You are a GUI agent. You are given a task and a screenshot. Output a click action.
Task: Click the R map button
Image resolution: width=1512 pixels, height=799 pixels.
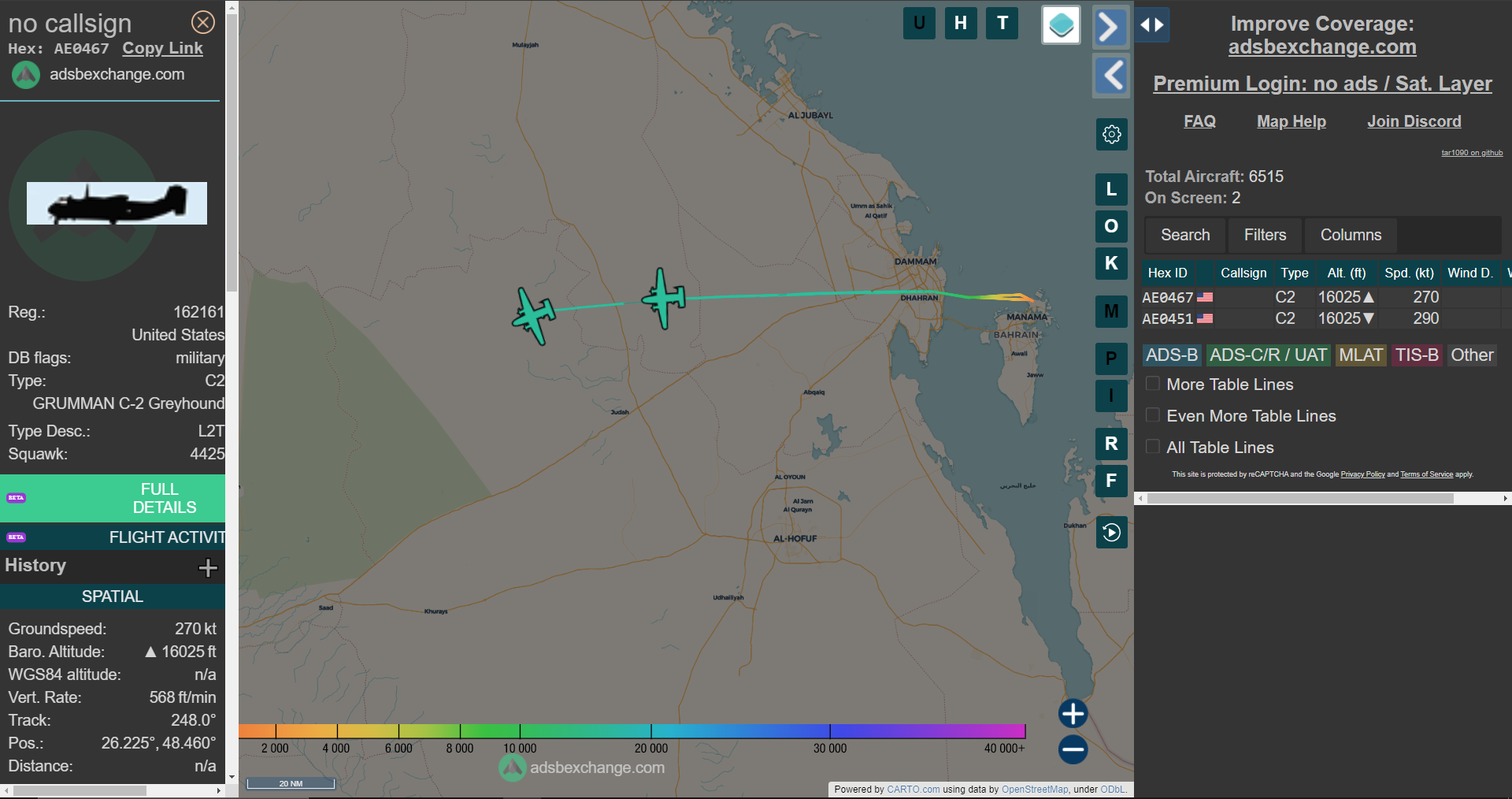pyautogui.click(x=1111, y=444)
